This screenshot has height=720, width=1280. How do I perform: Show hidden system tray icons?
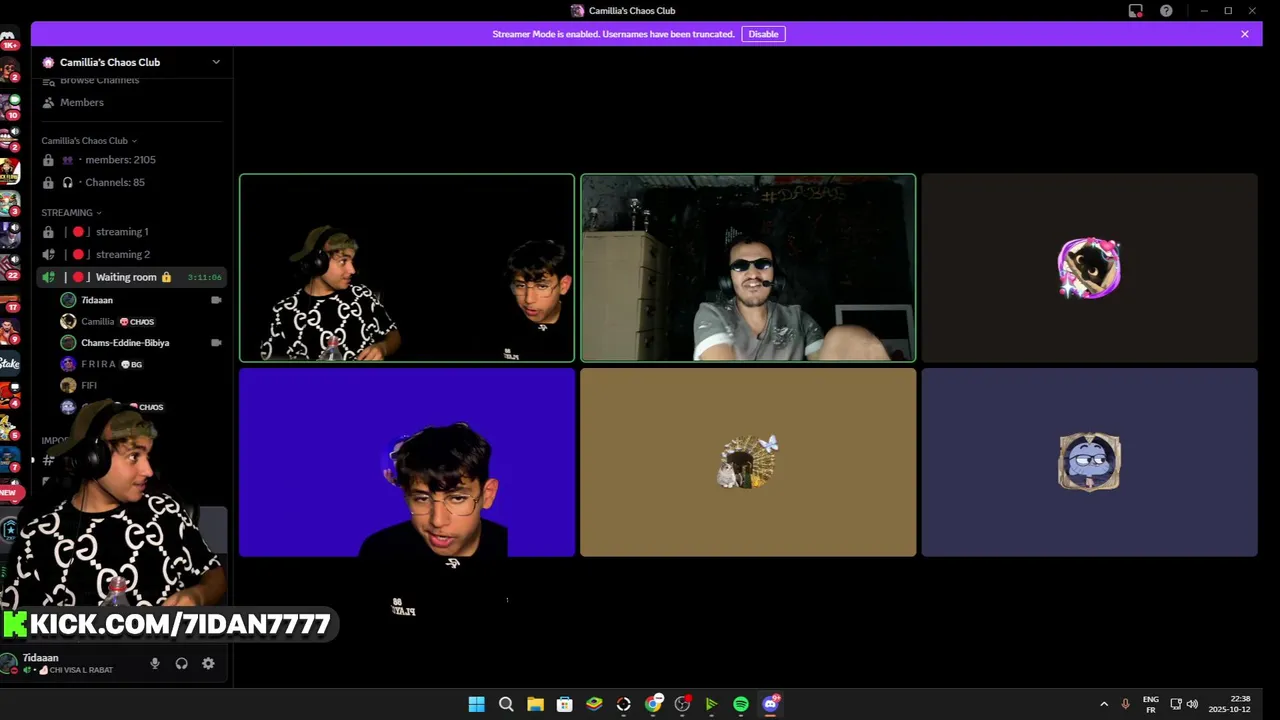click(1104, 704)
